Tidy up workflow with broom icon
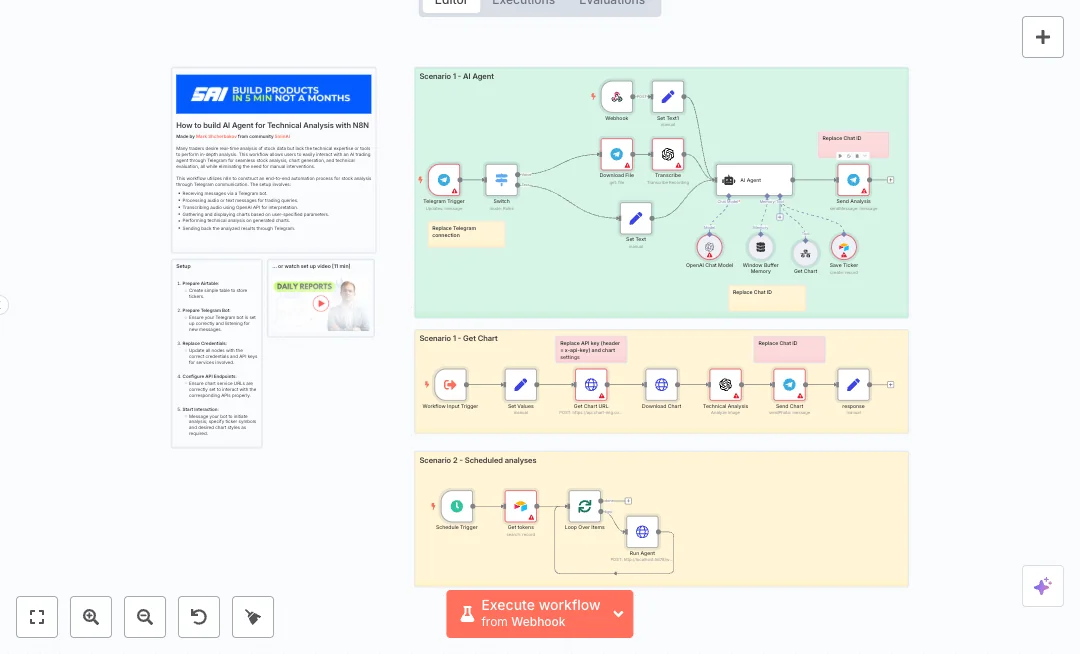Viewport: 1080px width, 654px height. coord(253,617)
